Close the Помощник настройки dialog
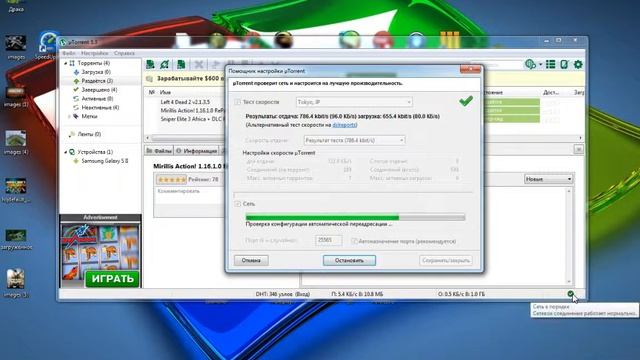The width and height of the screenshot is (640, 360). [x=470, y=69]
